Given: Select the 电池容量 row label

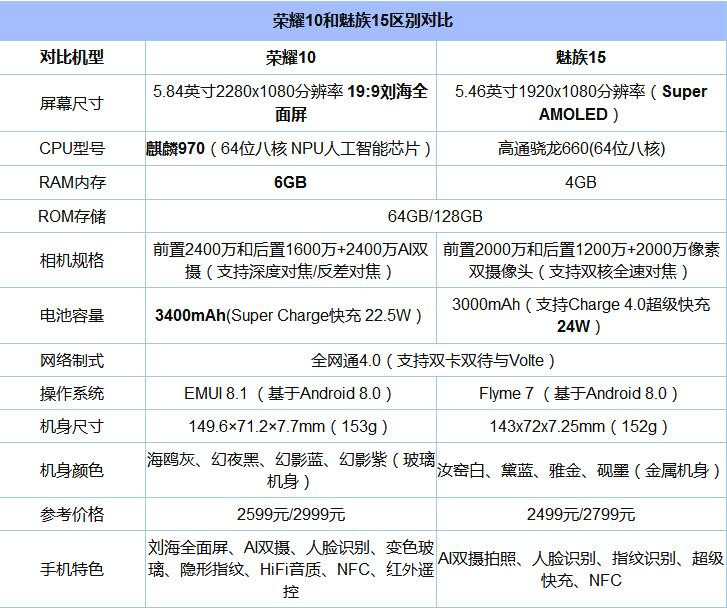Looking at the screenshot, I should pos(72,315).
